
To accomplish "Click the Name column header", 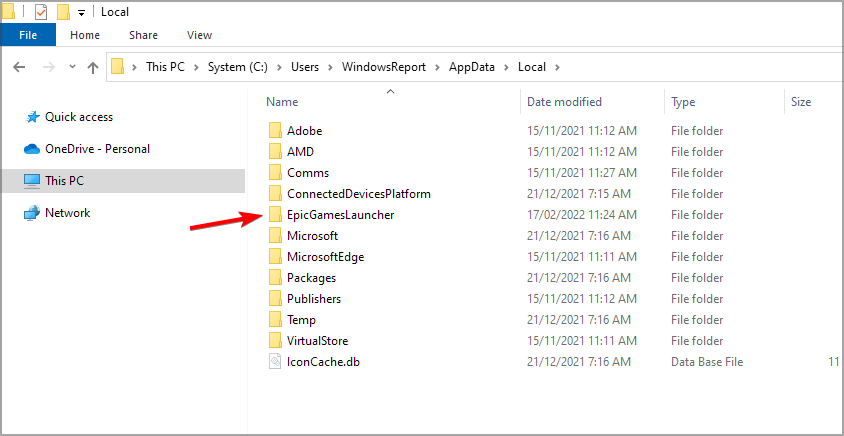I will 283,102.
